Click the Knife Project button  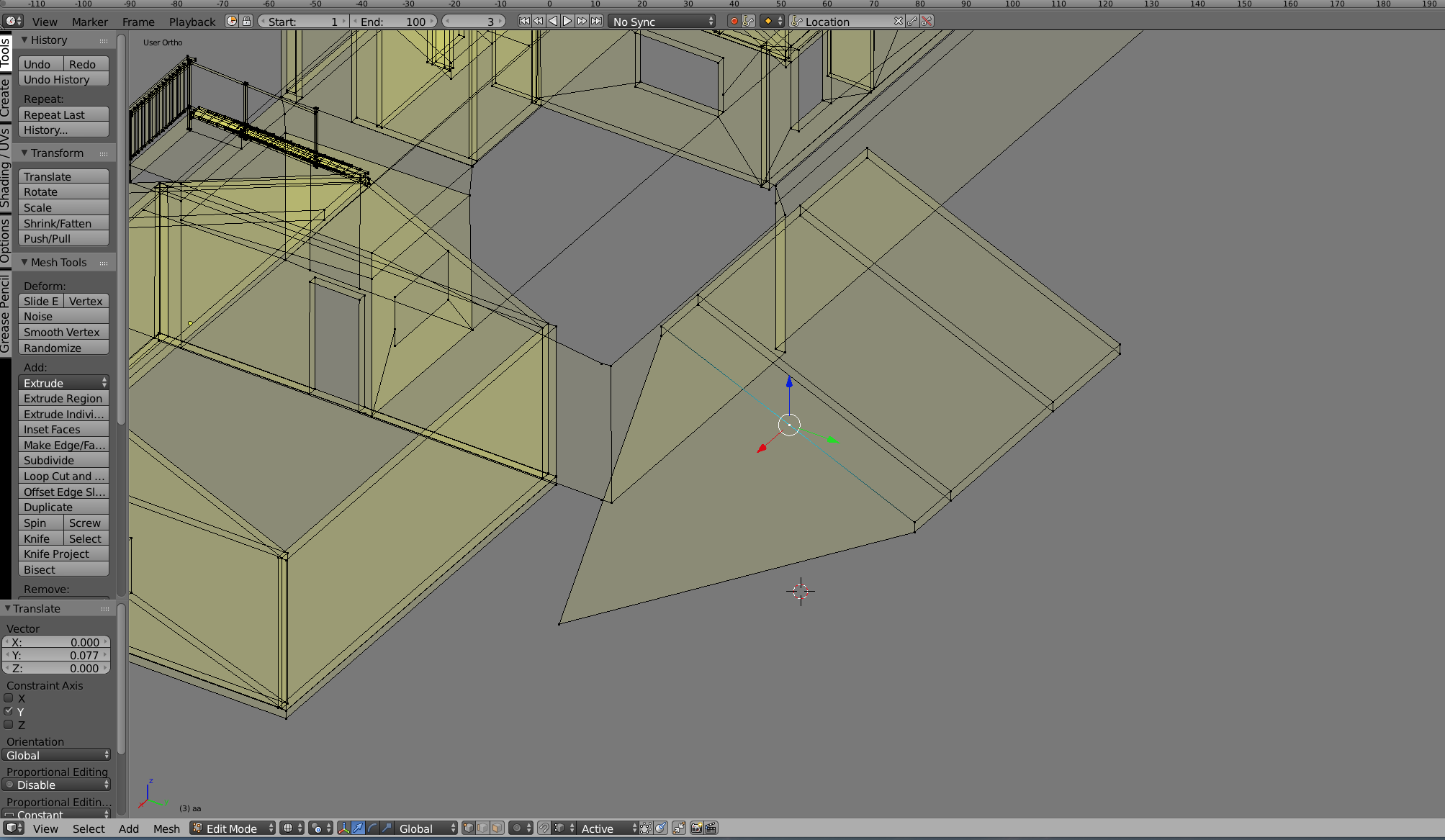63,554
